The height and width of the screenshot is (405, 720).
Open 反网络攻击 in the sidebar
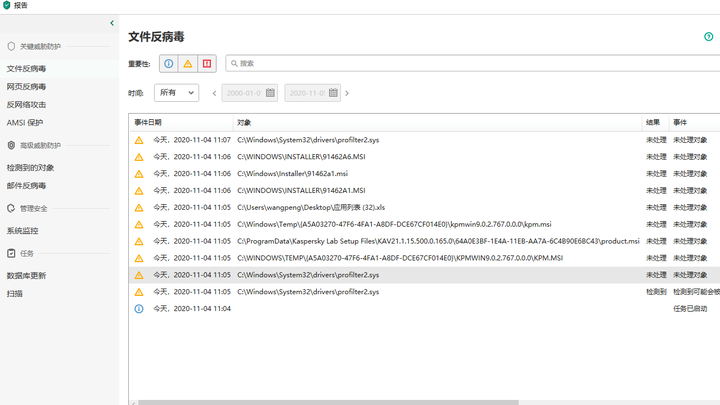pyautogui.click(x=26, y=105)
